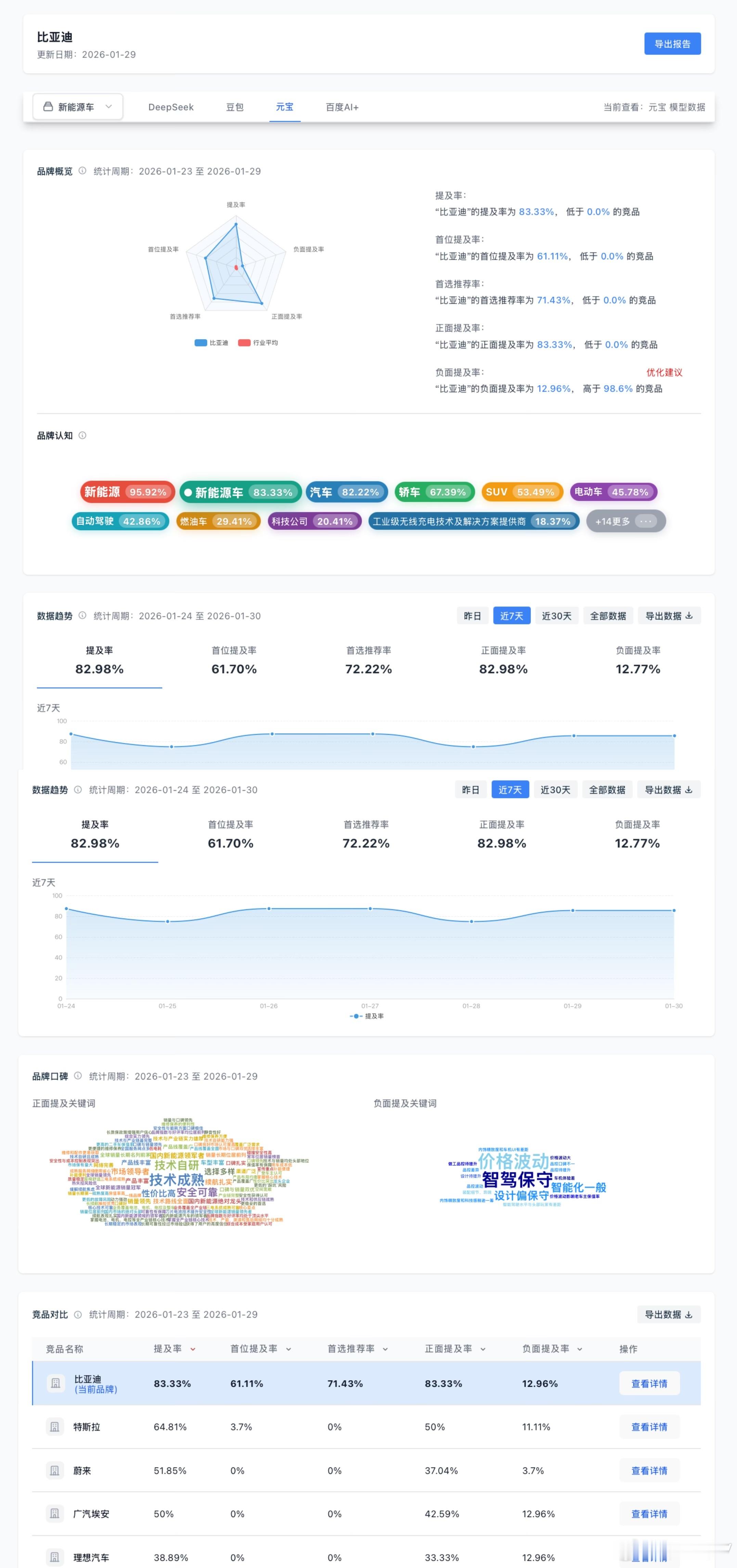Click info icon next to 品牌口碑
737x1568 pixels.
coord(78,1075)
